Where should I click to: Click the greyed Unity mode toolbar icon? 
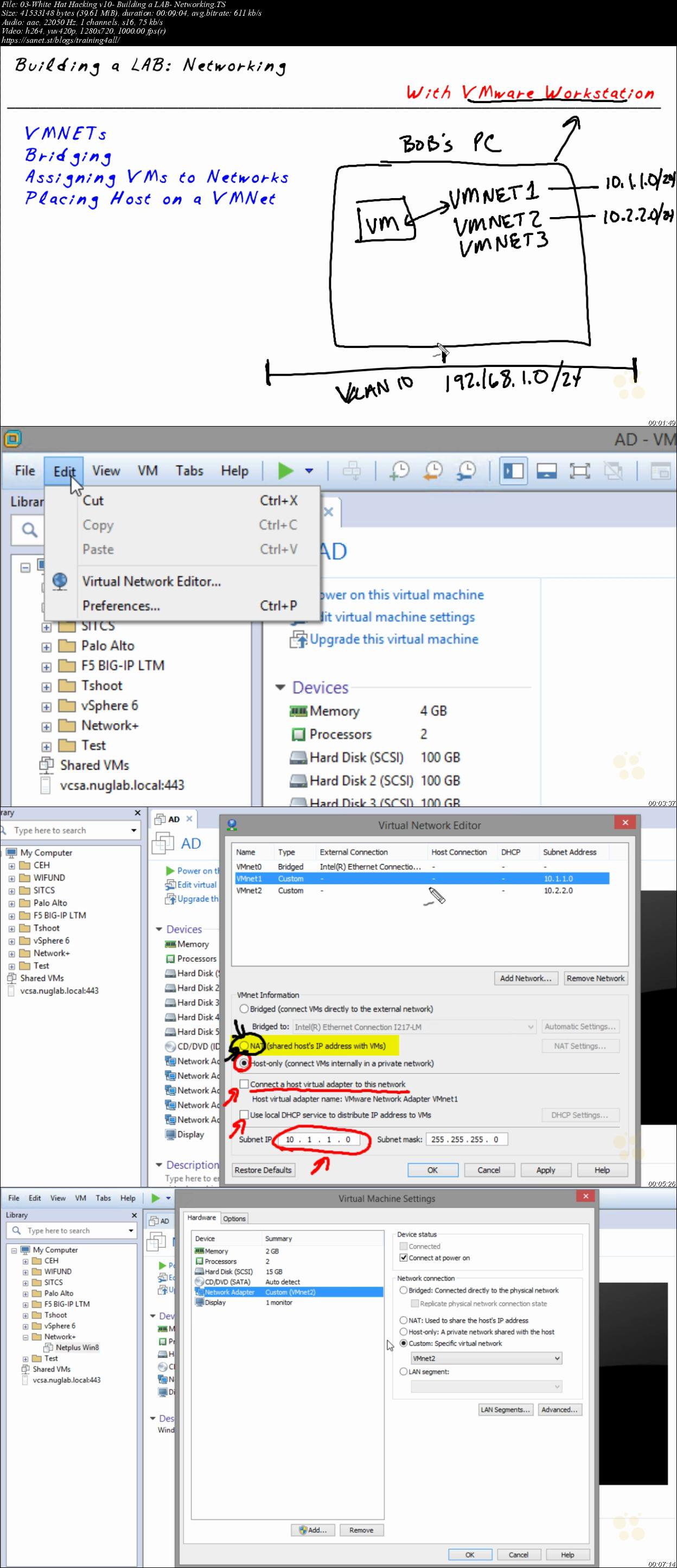(613, 471)
